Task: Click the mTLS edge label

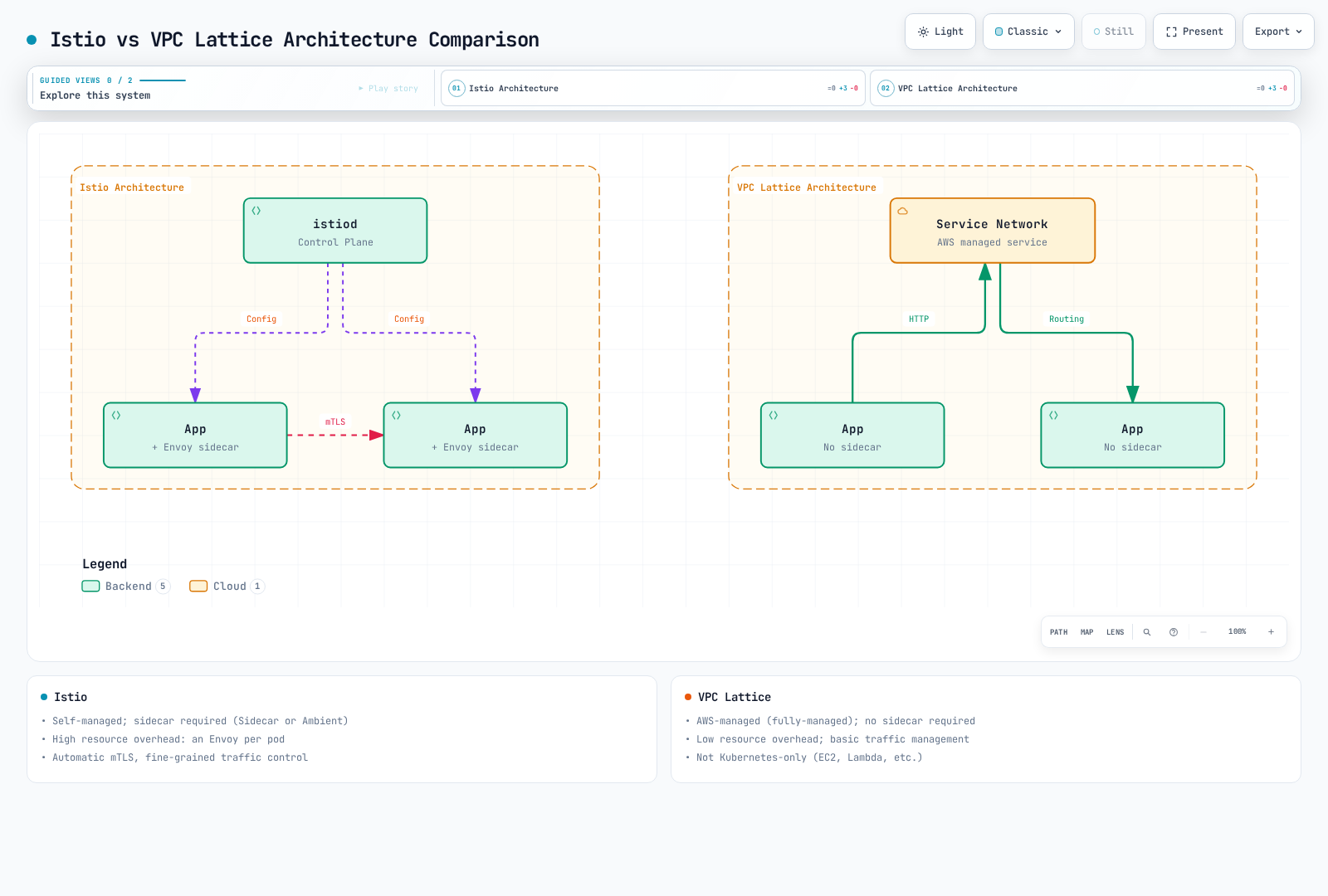Action: pos(335,421)
